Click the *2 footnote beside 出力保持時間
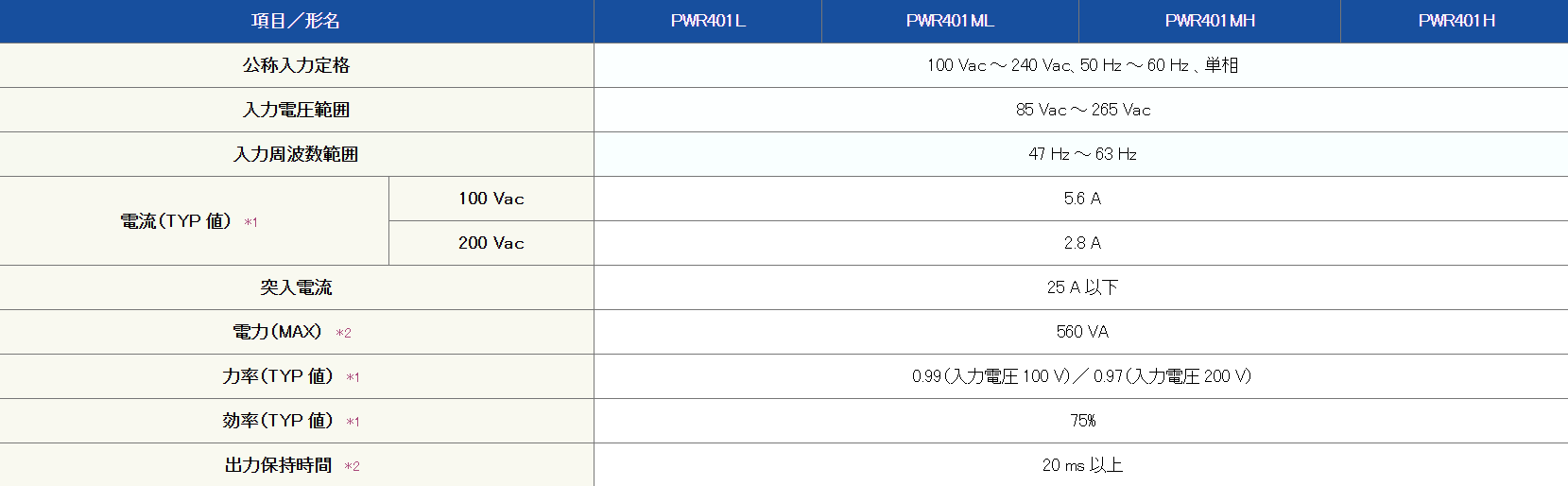1568x486 pixels. tap(353, 466)
